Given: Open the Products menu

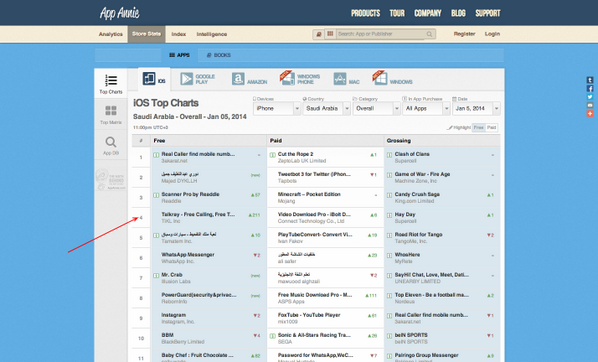Looking at the screenshot, I should (x=365, y=13).
